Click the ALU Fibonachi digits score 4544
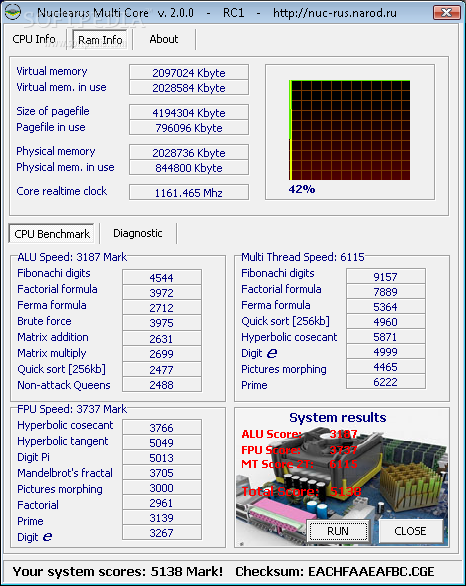The height and width of the screenshot is (586, 466). point(162,277)
